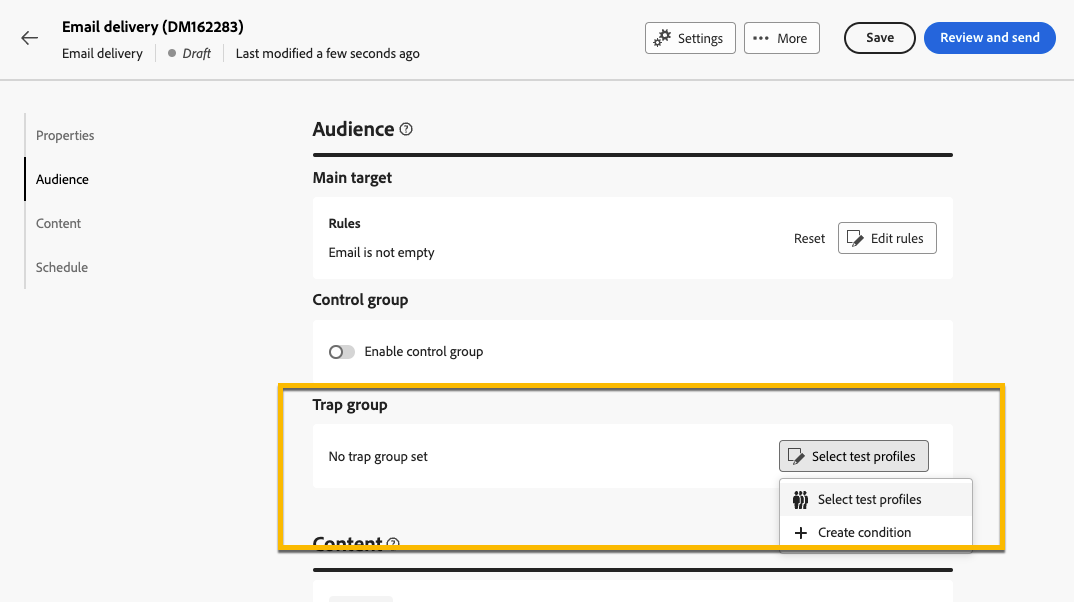Click the Settings gear icon
This screenshot has width=1074, height=602.
[x=662, y=38]
